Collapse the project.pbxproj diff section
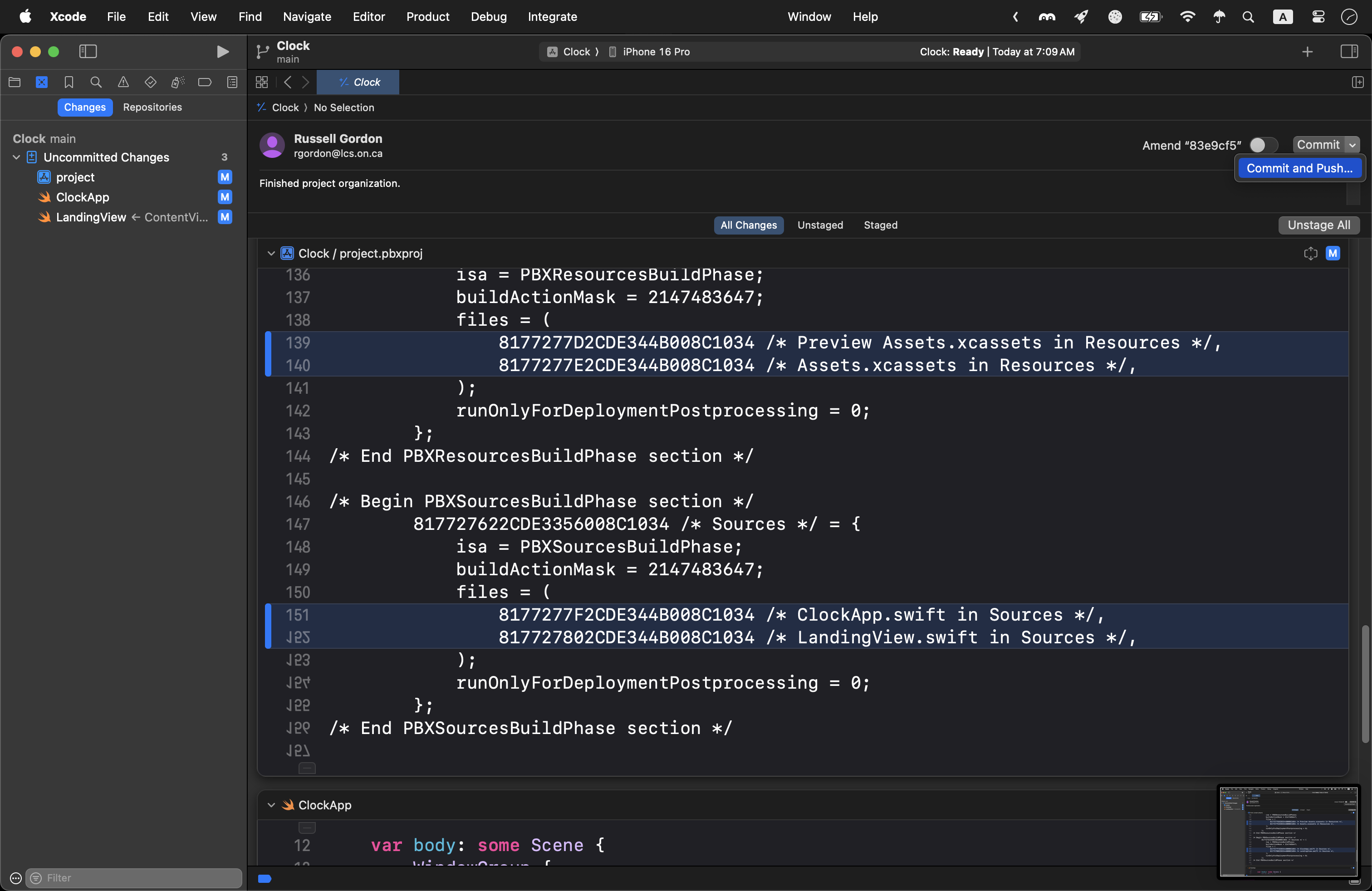The height and width of the screenshot is (891, 1372). [271, 254]
